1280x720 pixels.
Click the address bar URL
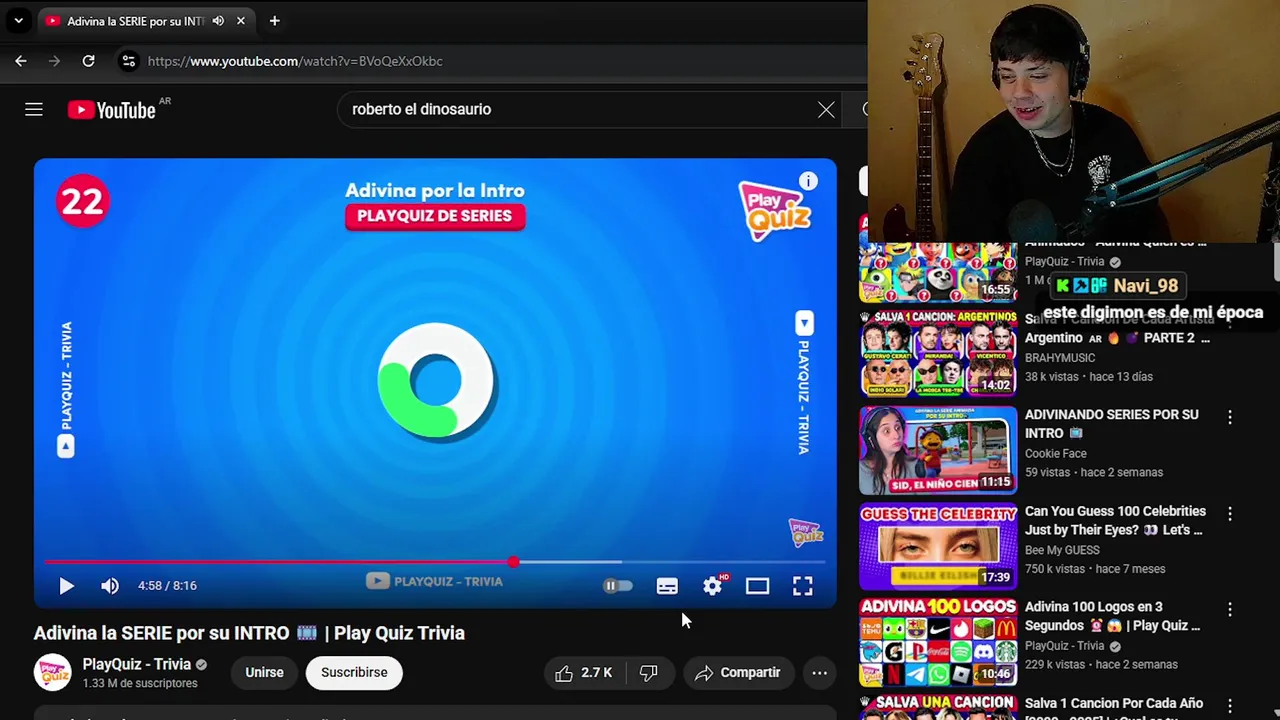click(295, 61)
